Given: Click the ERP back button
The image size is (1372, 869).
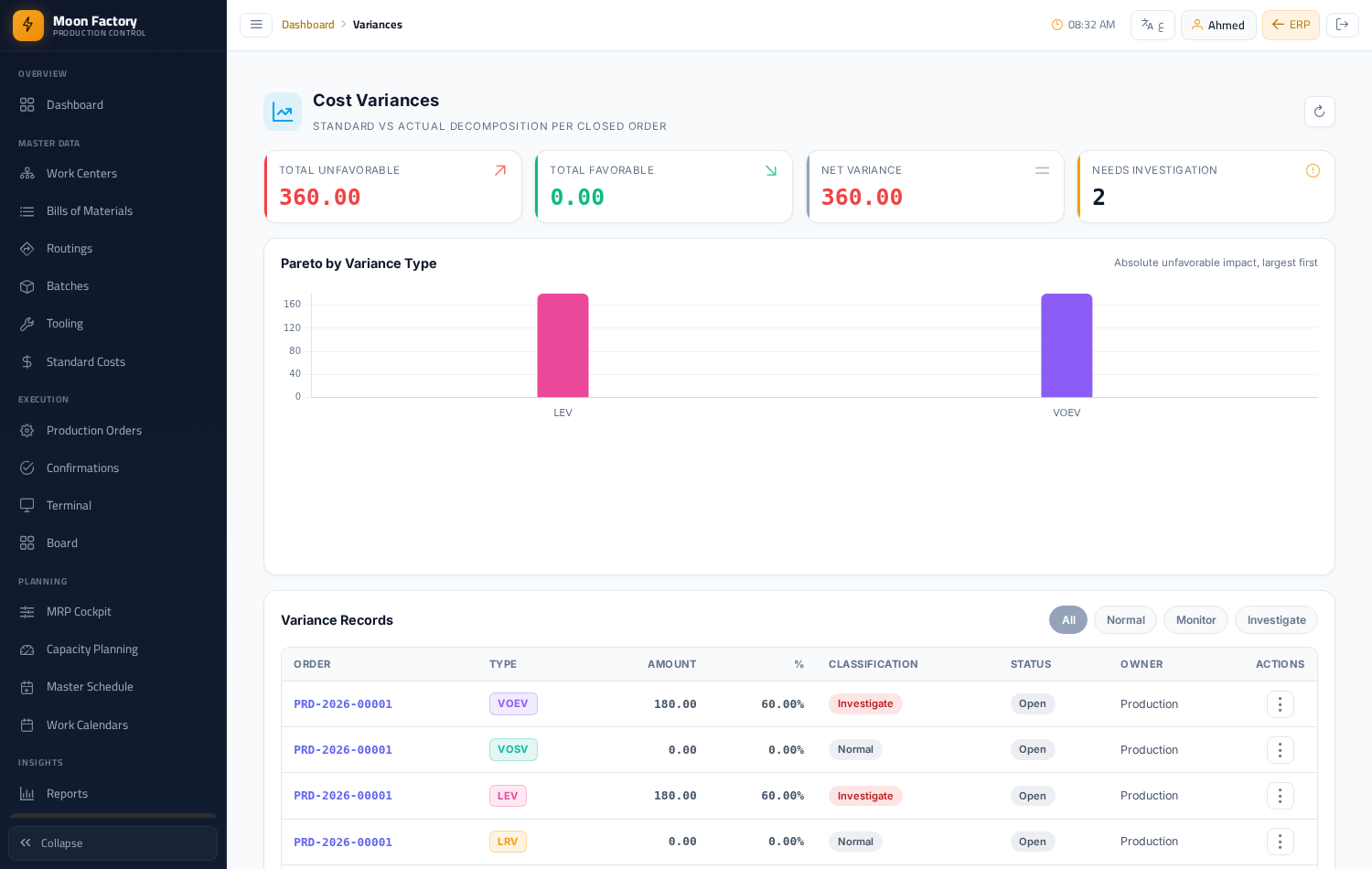Looking at the screenshot, I should [1291, 25].
